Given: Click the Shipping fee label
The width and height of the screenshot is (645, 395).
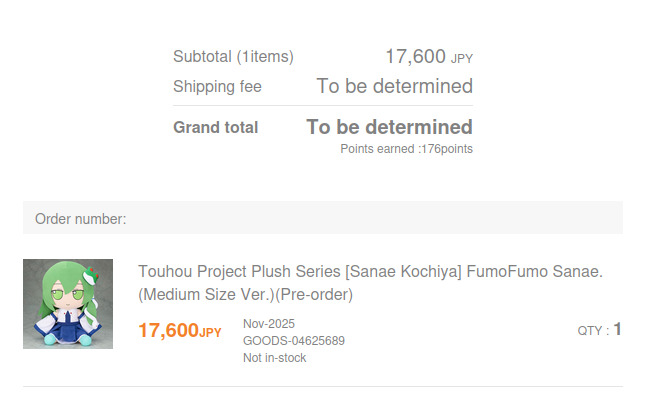Looking at the screenshot, I should coord(217,86).
